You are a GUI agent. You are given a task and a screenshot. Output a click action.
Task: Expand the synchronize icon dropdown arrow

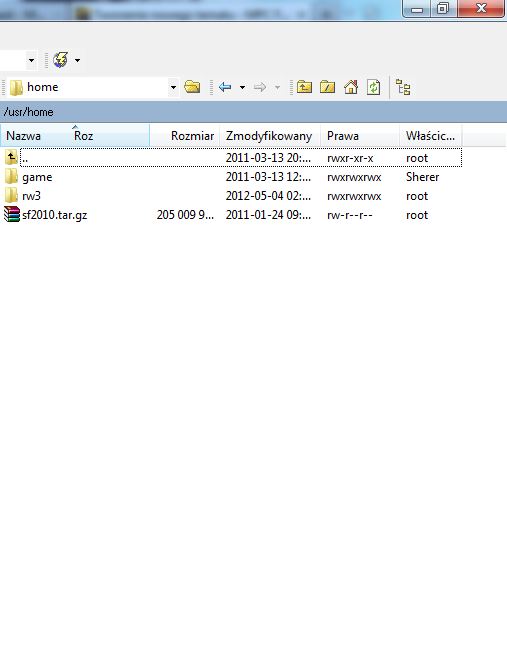point(77,61)
